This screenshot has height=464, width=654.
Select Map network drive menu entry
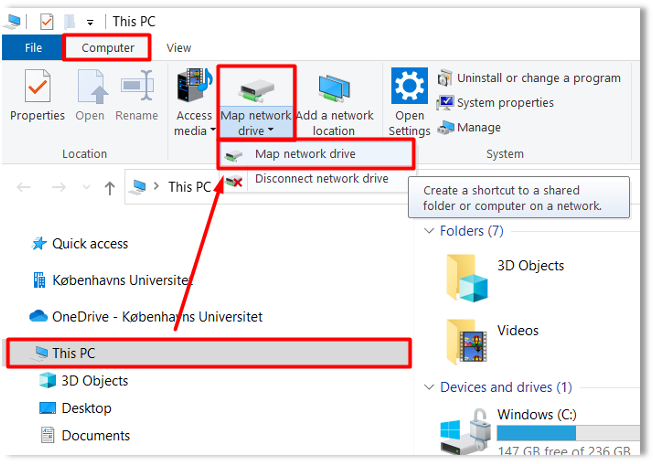[316, 154]
